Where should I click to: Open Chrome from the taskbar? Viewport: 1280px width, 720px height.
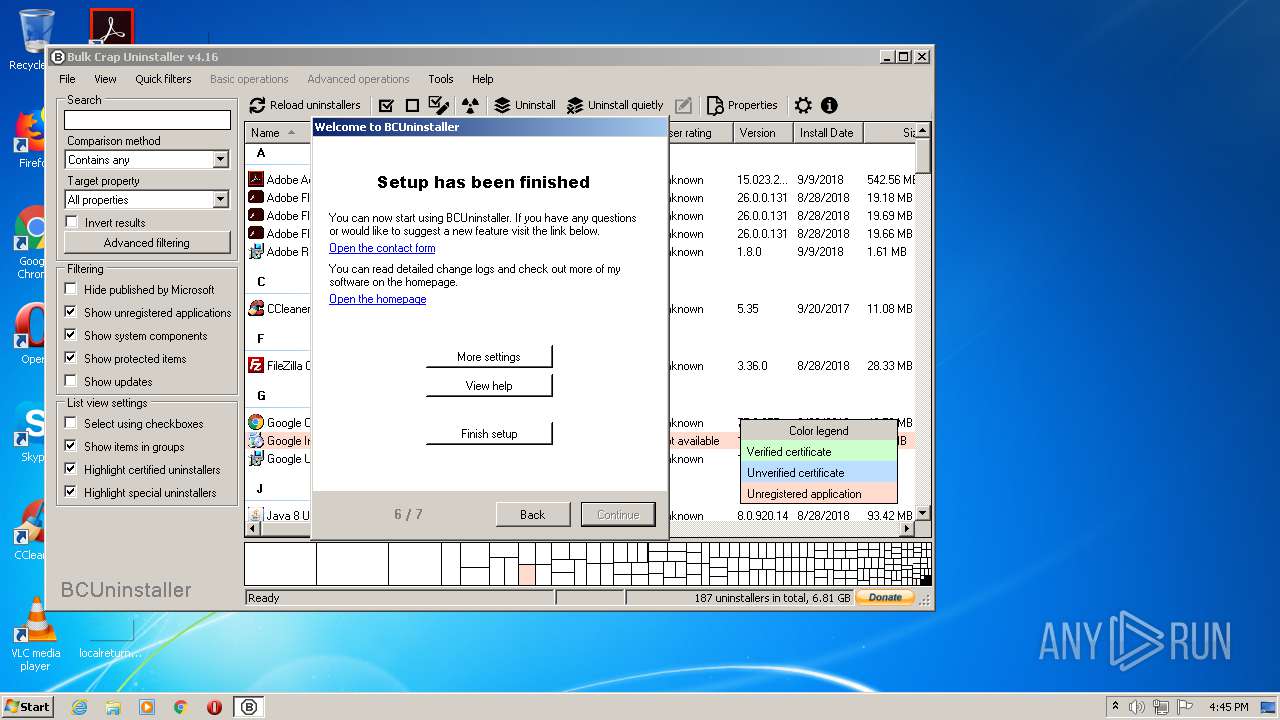[x=181, y=707]
